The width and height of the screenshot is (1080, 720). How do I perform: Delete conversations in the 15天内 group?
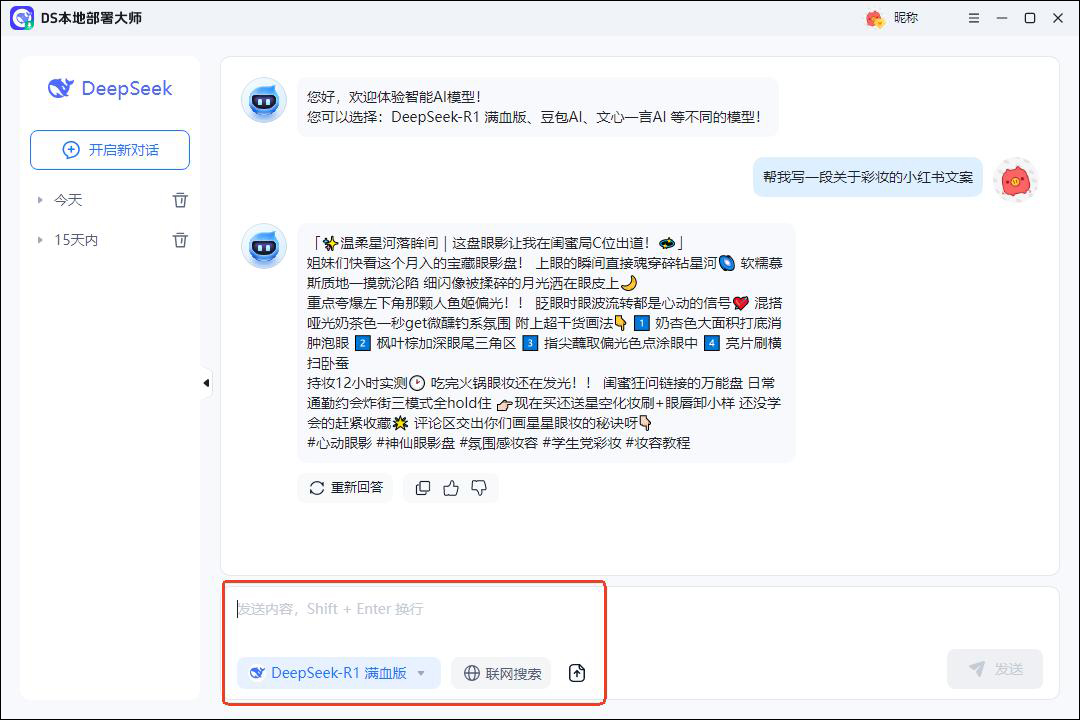point(180,240)
